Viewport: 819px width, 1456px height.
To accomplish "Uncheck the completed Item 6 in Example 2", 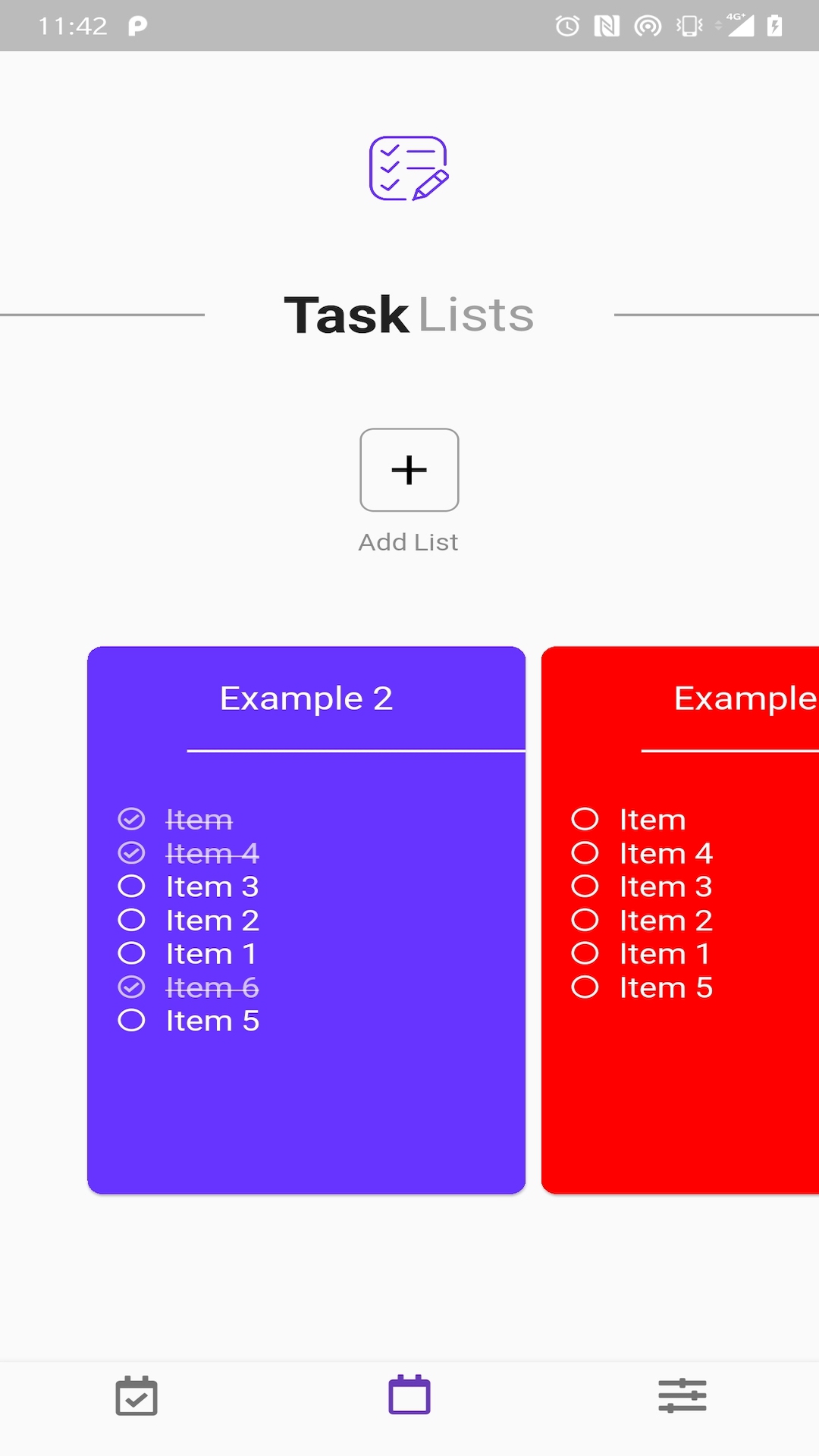I will coord(131,987).
